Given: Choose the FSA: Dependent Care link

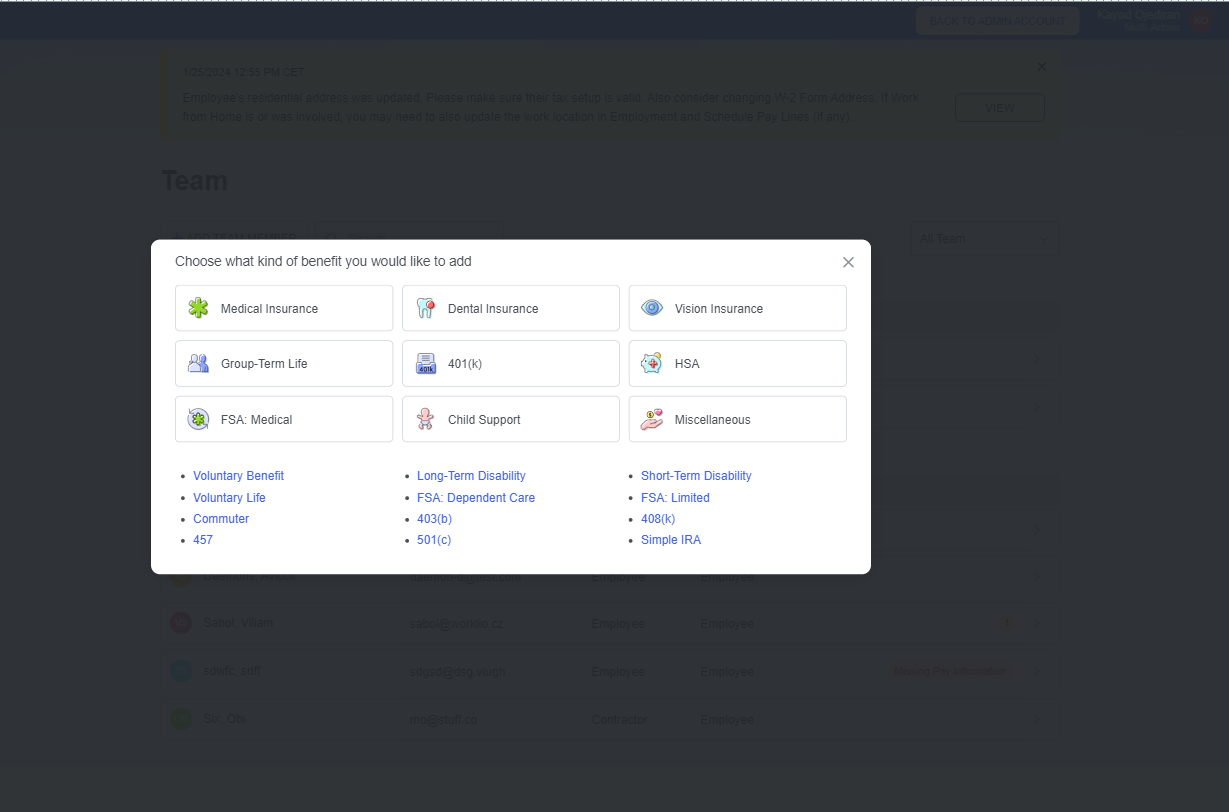Looking at the screenshot, I should coord(476,498).
